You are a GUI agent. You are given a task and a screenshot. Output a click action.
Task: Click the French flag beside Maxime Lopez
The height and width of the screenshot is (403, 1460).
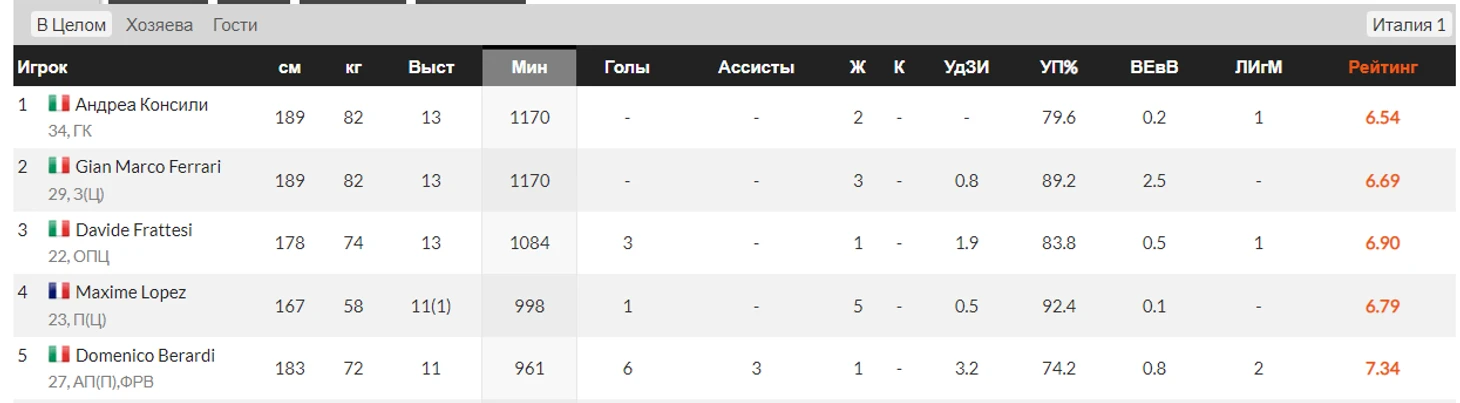point(59,292)
